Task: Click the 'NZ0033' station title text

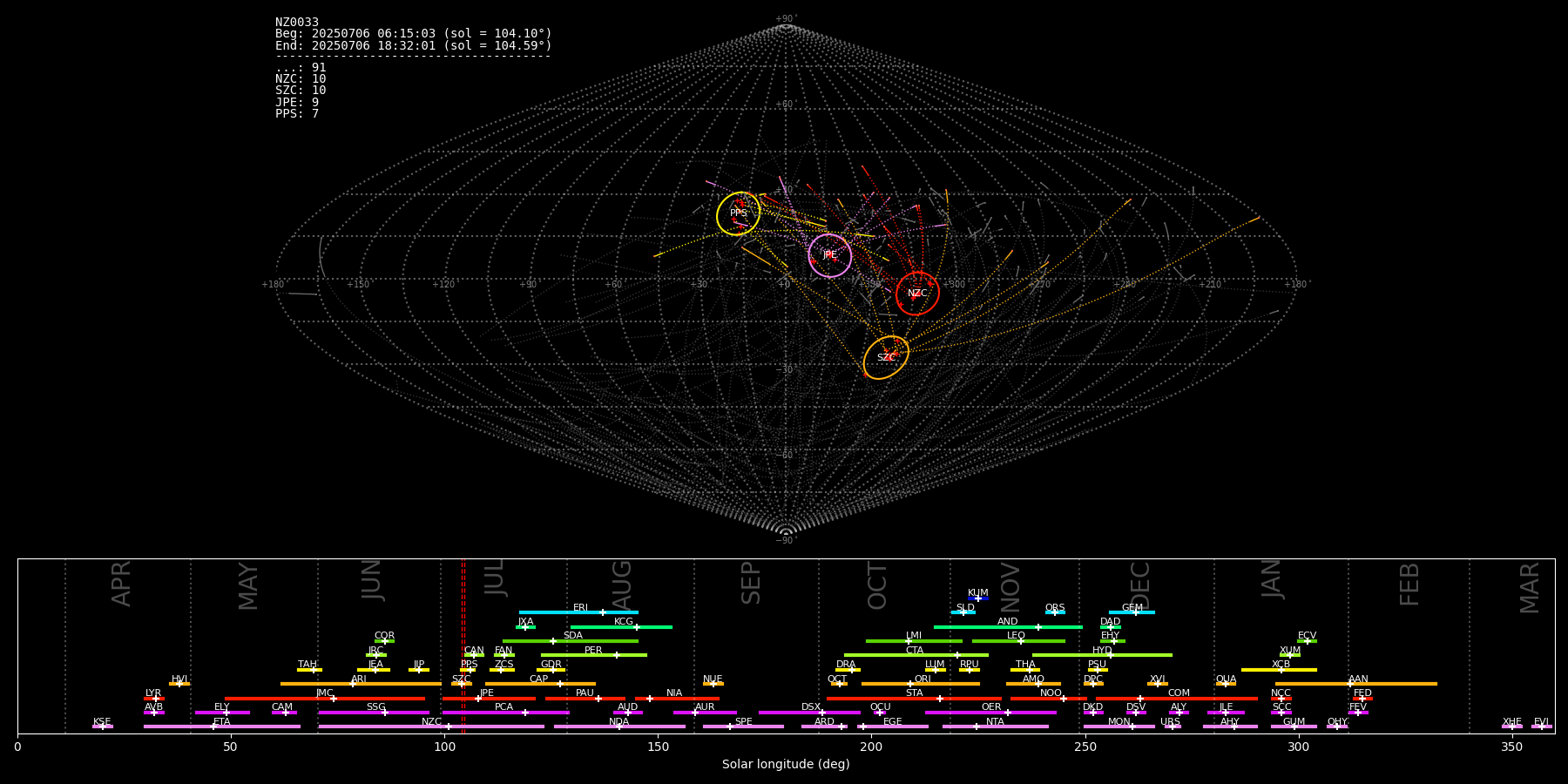Action: (297, 23)
